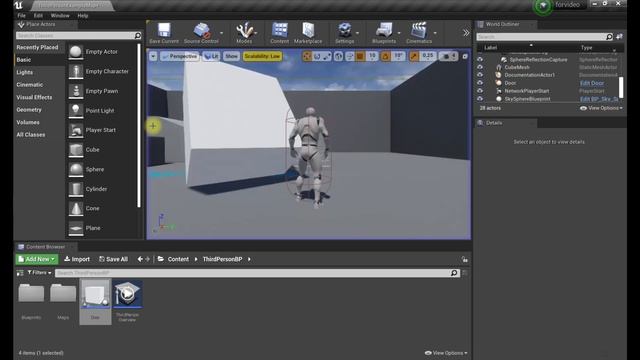640x360 pixels.
Task: Open the Help menu
Action: point(83,16)
